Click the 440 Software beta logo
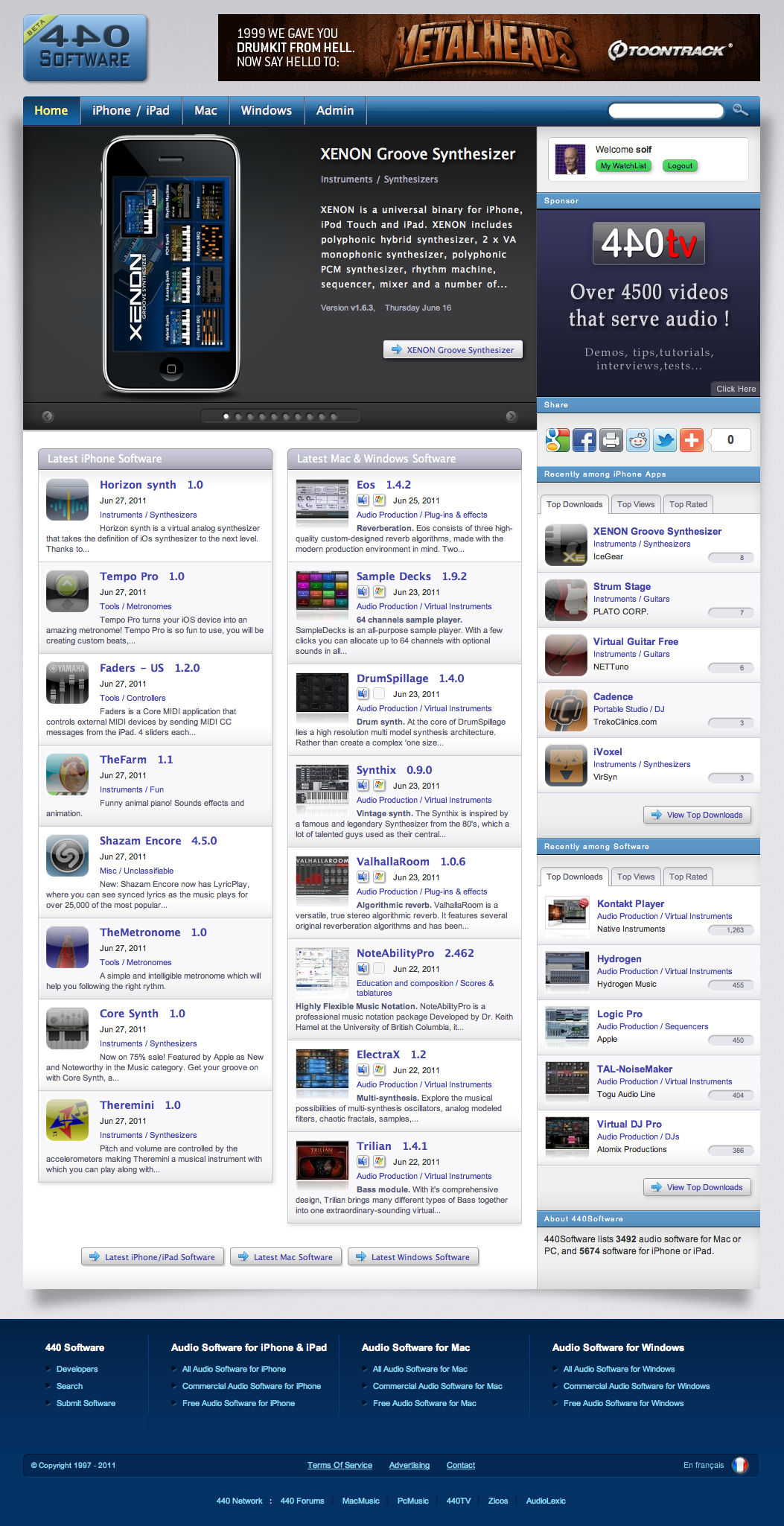The height and width of the screenshot is (1526, 784). (85, 48)
